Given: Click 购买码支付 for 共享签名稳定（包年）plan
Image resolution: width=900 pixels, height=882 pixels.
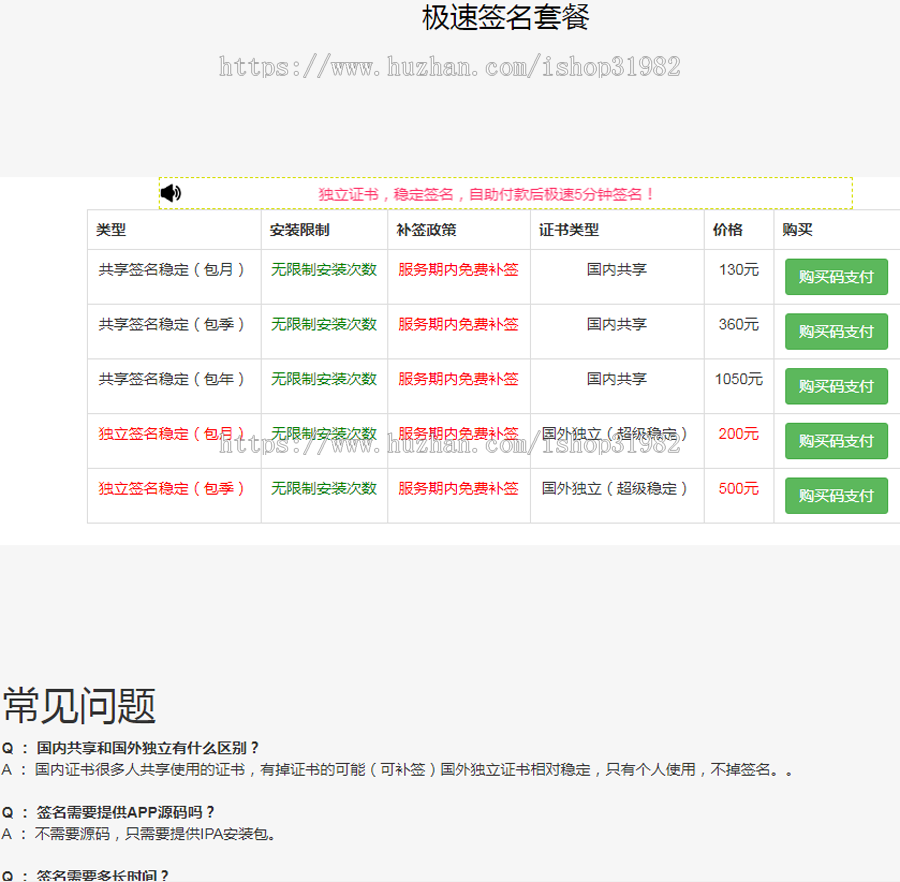Looking at the screenshot, I should [x=836, y=386].
